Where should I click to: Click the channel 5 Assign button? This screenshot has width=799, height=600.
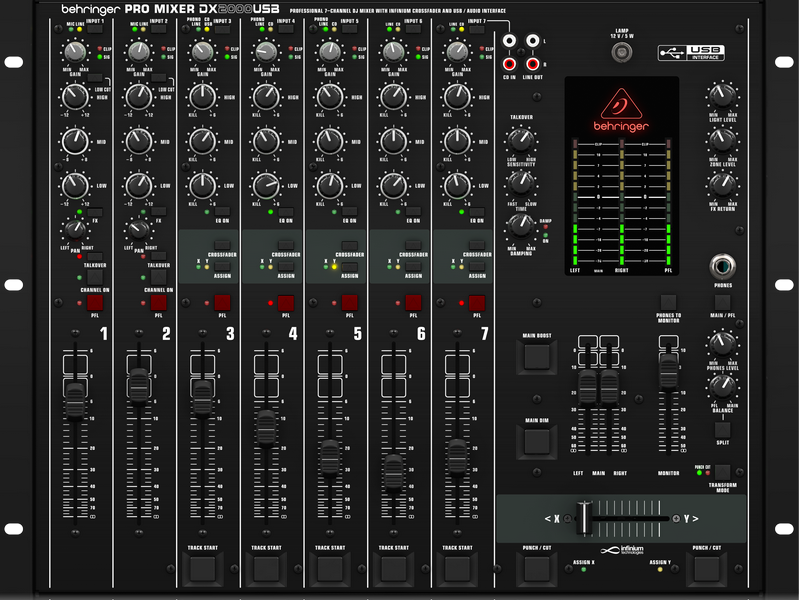[x=350, y=266]
